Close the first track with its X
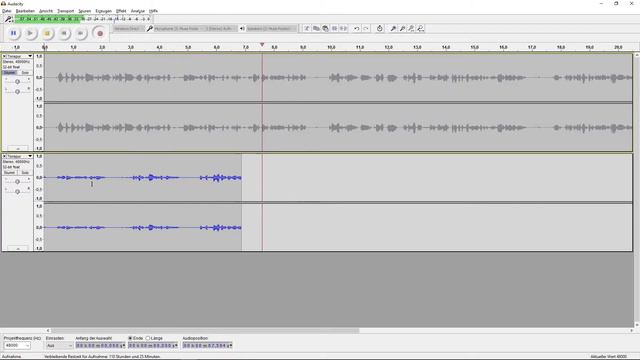640x360 pixels. pos(4,56)
